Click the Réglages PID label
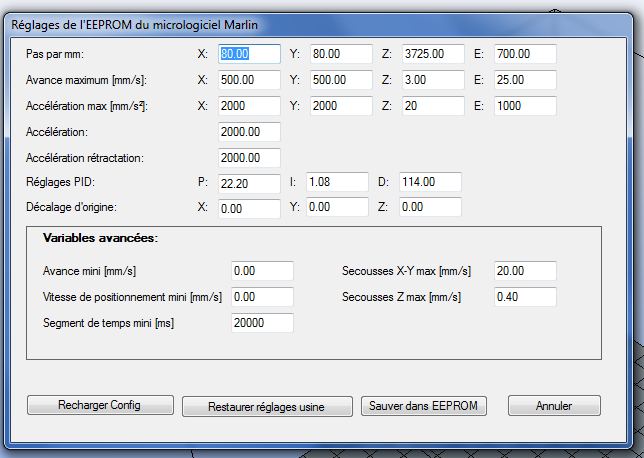The image size is (644, 458). click(60, 182)
